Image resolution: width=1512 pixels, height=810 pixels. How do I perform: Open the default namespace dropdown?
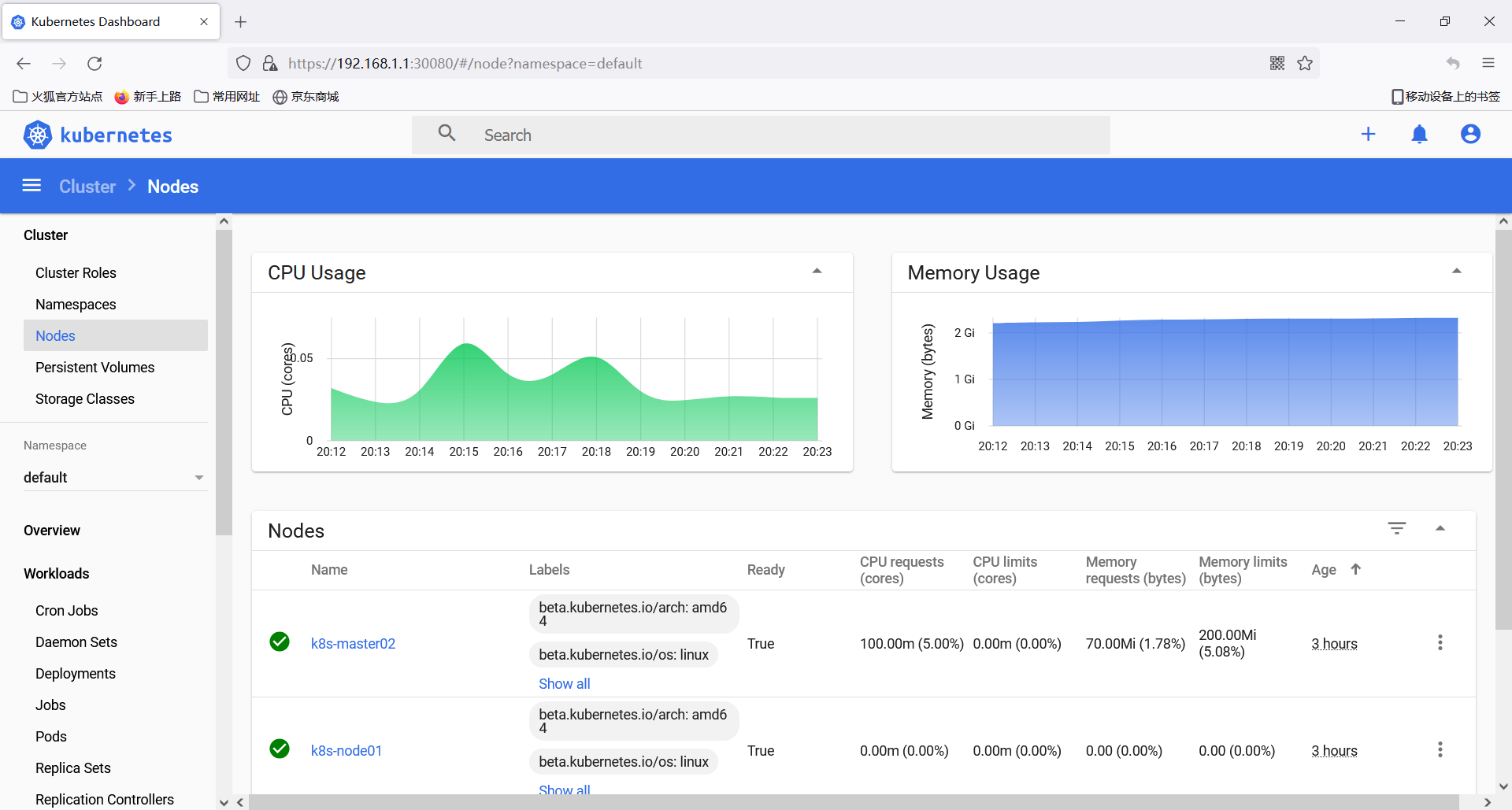(114, 478)
